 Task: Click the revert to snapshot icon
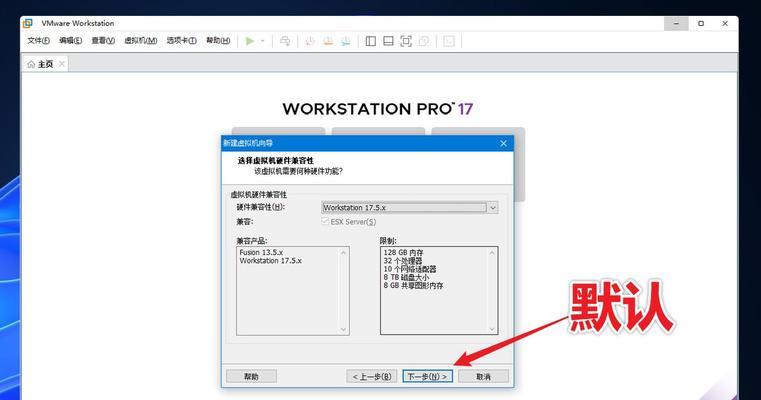click(328, 41)
